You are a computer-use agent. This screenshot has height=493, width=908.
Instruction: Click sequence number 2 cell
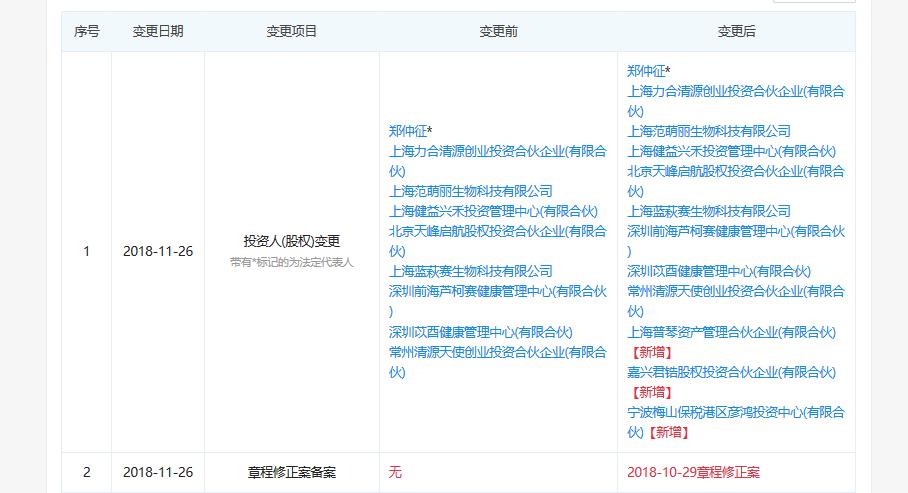click(x=86, y=472)
